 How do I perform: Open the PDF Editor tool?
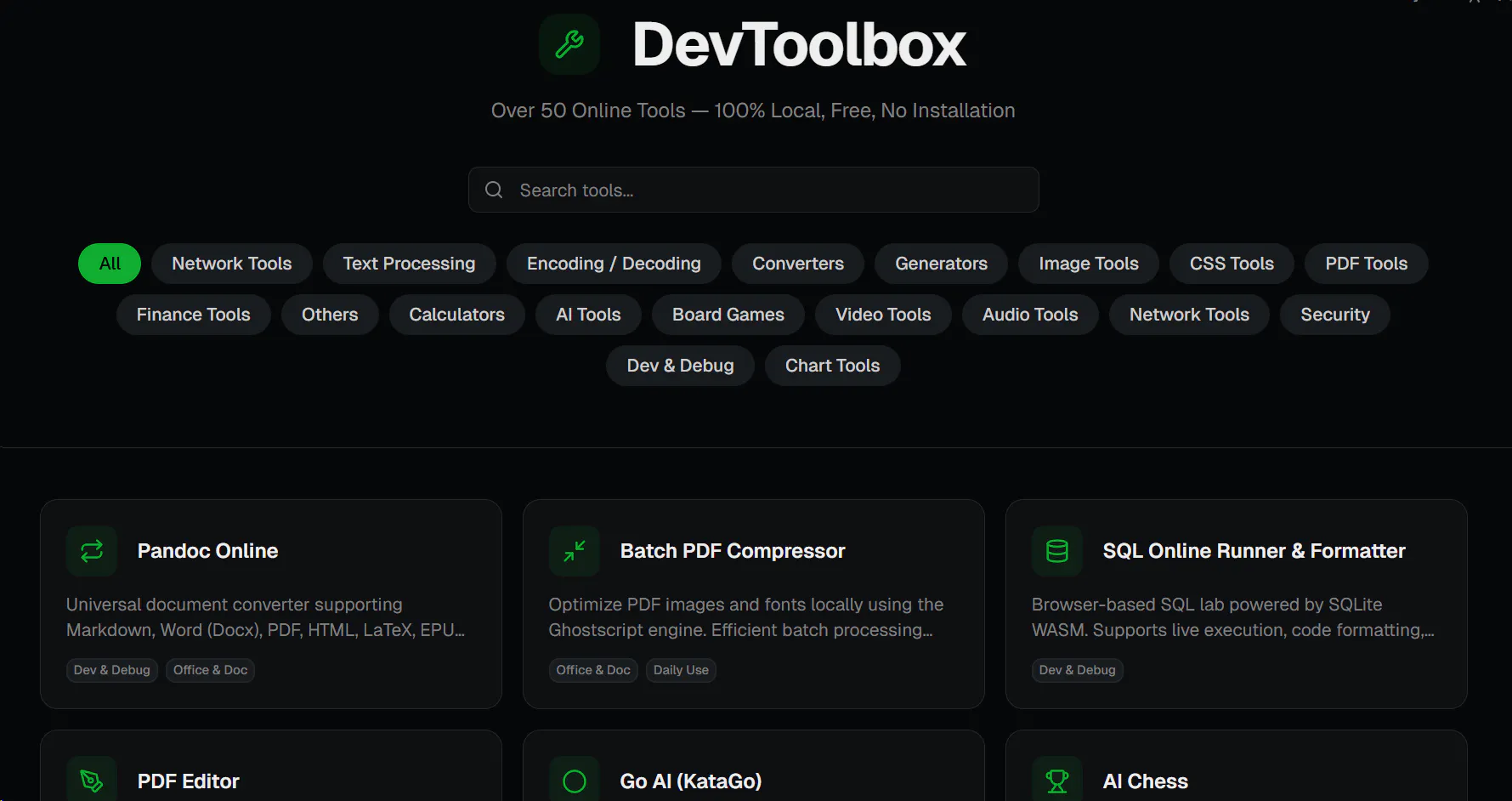[271, 766]
